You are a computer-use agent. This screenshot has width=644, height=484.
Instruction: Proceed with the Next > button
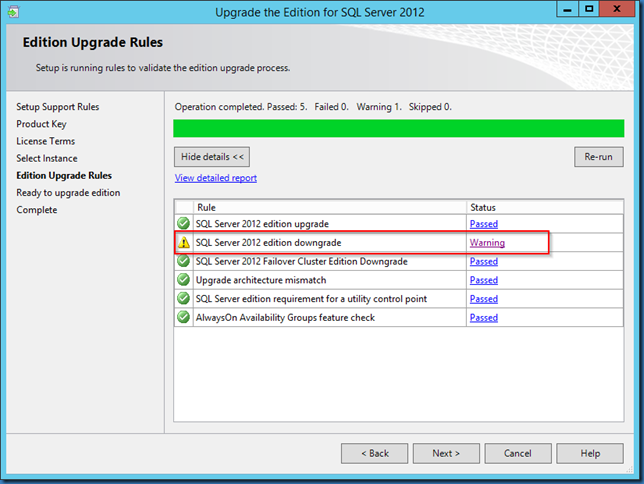446,453
